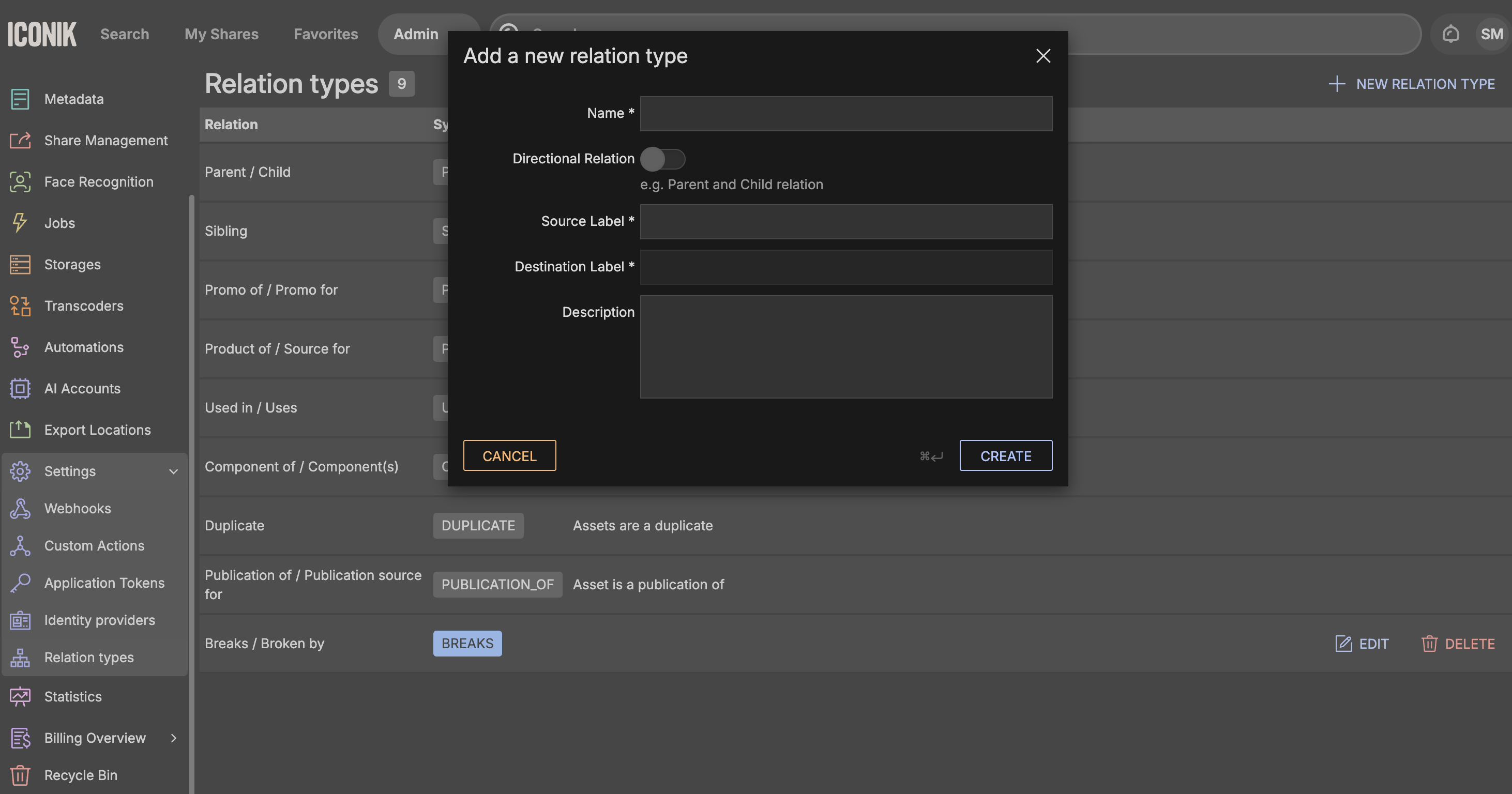The width and height of the screenshot is (1512, 794).
Task: Open the SM user avatar menu
Action: (1491, 34)
